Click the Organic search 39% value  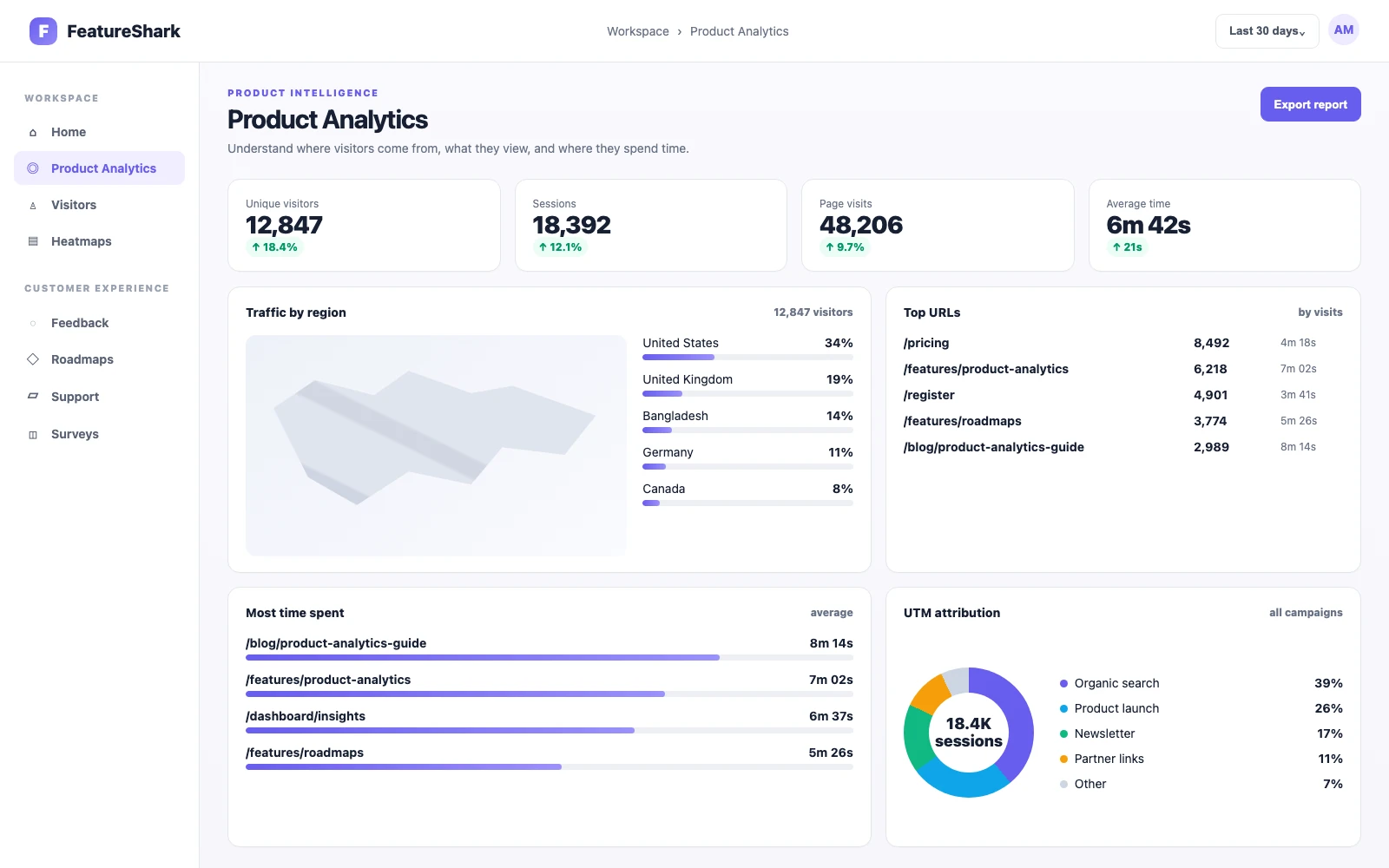[1328, 683]
